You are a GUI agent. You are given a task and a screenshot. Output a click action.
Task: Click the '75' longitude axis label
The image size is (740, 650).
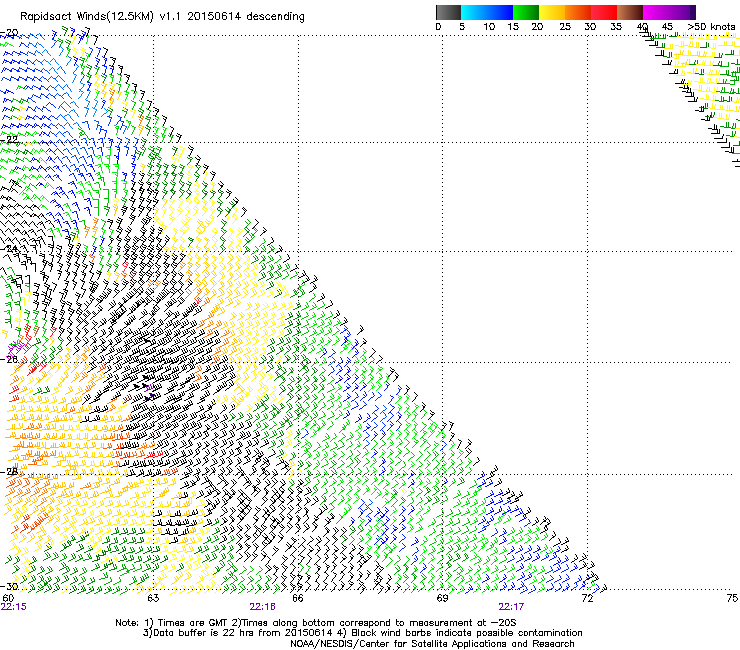(732, 598)
